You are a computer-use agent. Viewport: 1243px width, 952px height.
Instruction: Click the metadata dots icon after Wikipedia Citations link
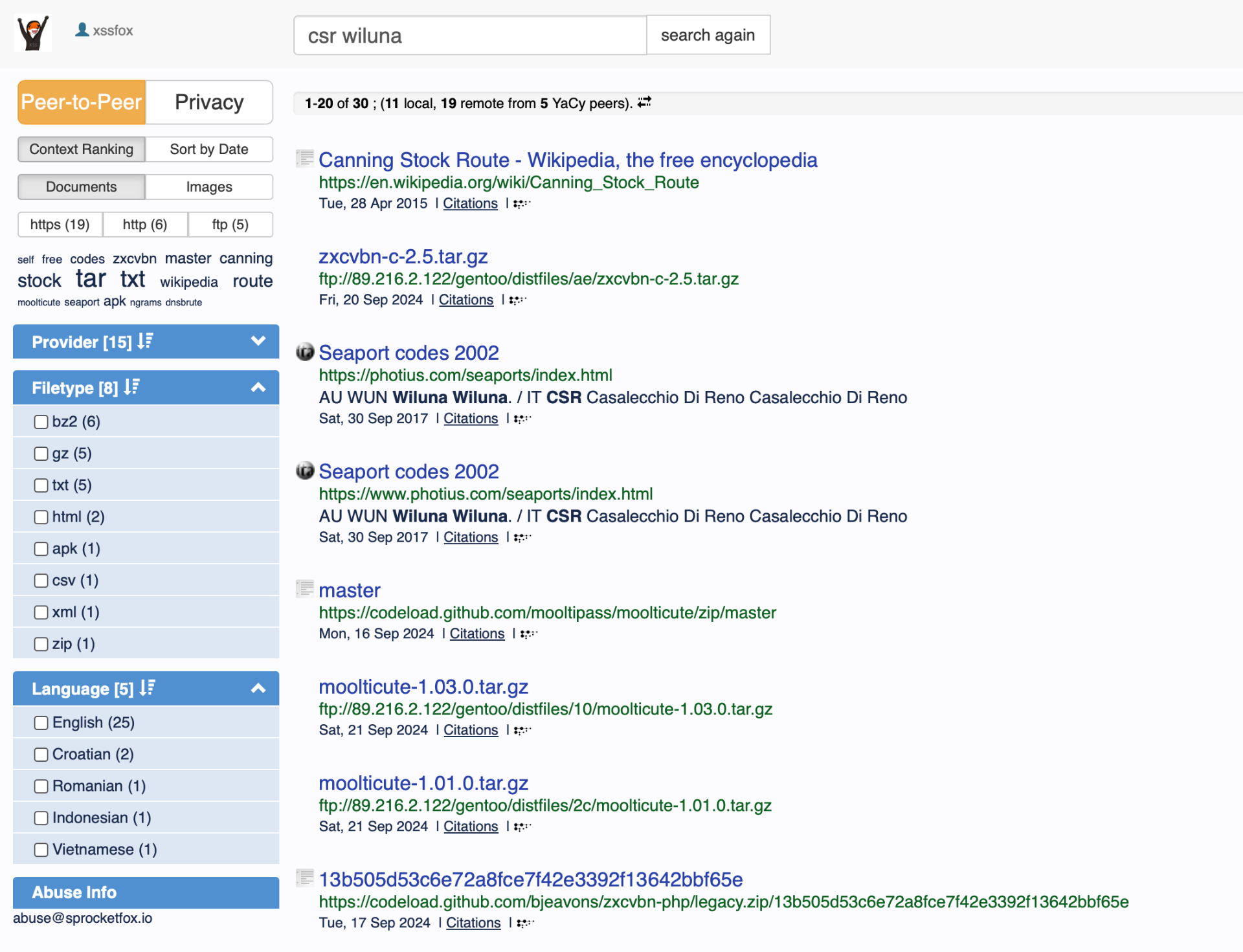522,203
